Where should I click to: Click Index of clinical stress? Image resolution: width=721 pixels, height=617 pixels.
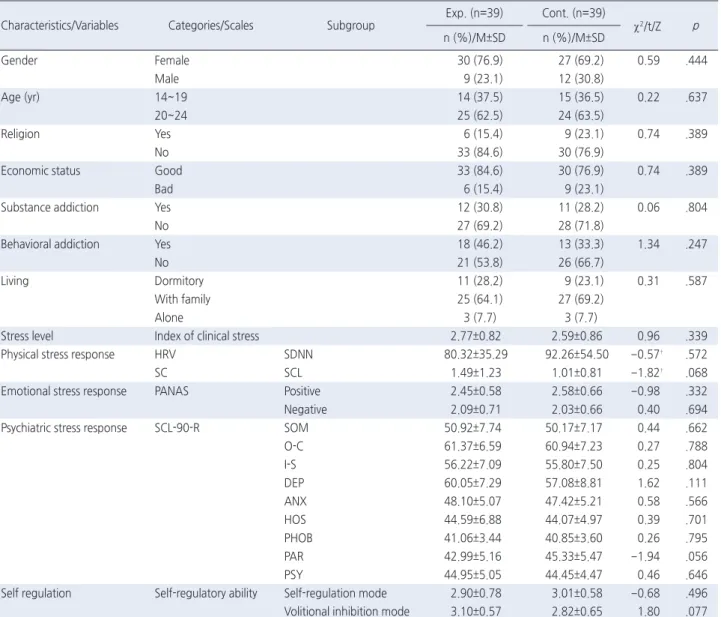206,336
